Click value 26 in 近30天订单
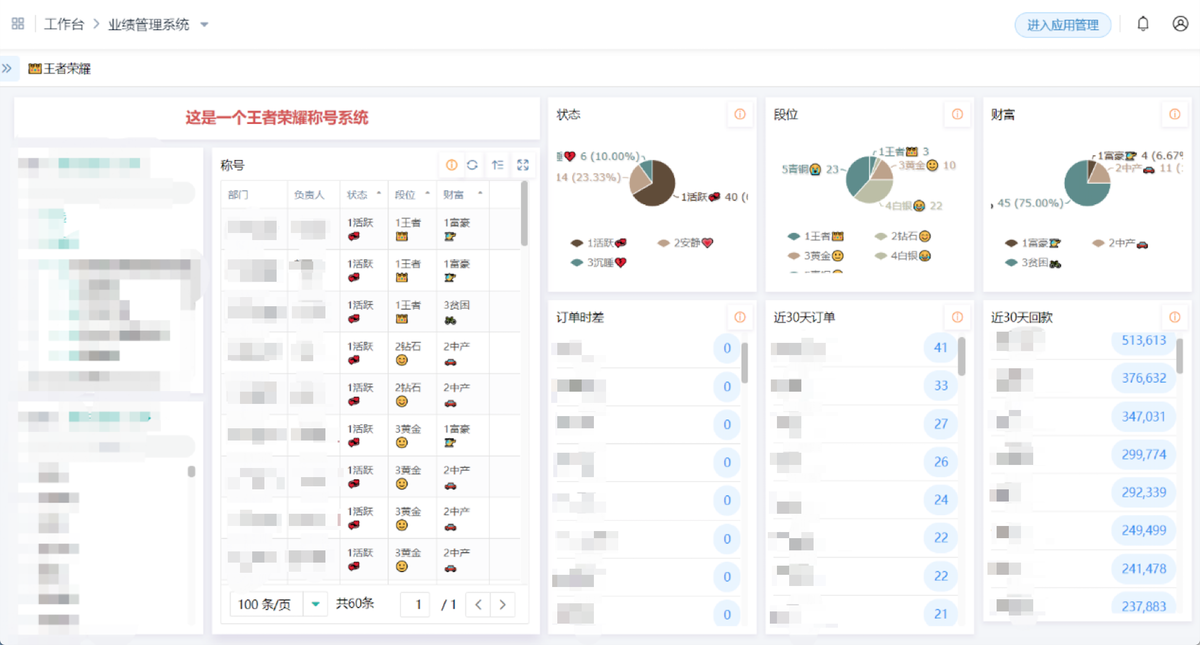 point(940,462)
